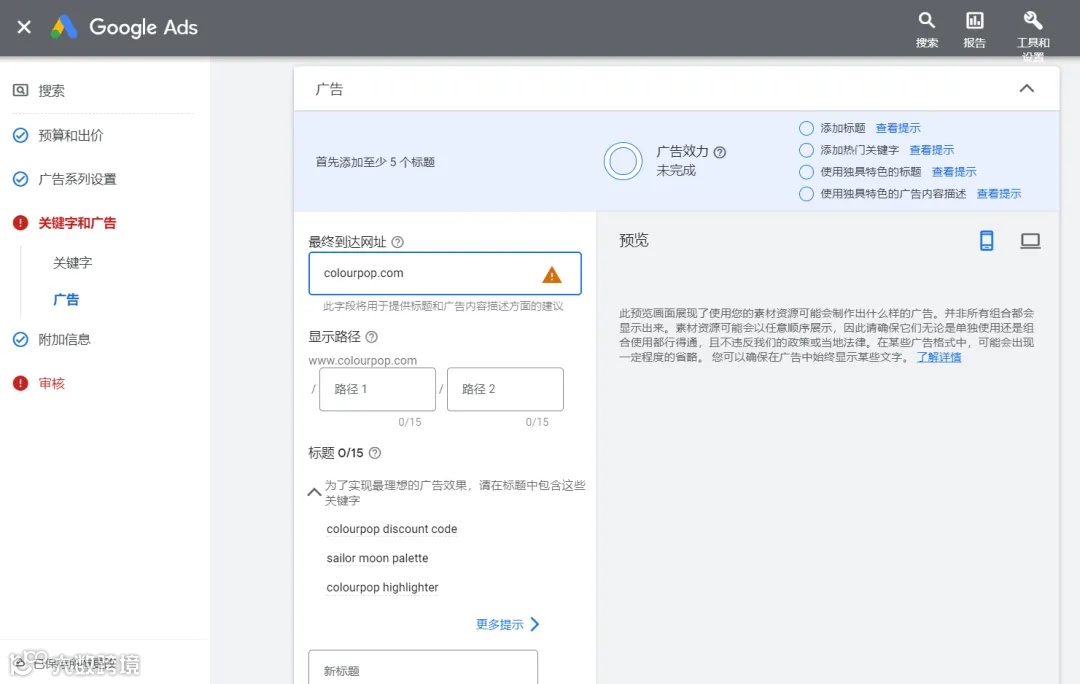Click the 新标题 input field

(423, 667)
